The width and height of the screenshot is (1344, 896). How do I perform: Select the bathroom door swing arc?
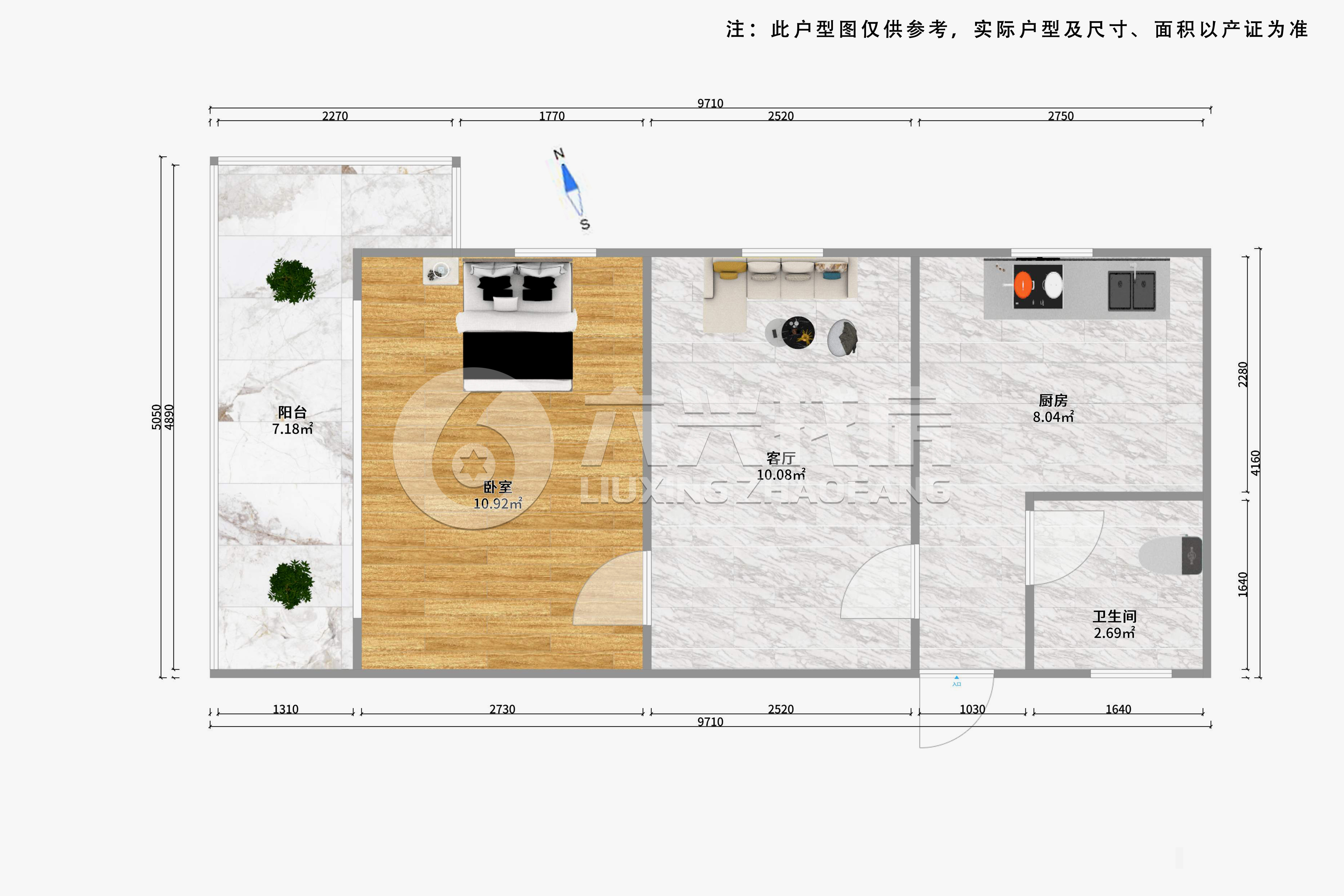point(1065,547)
